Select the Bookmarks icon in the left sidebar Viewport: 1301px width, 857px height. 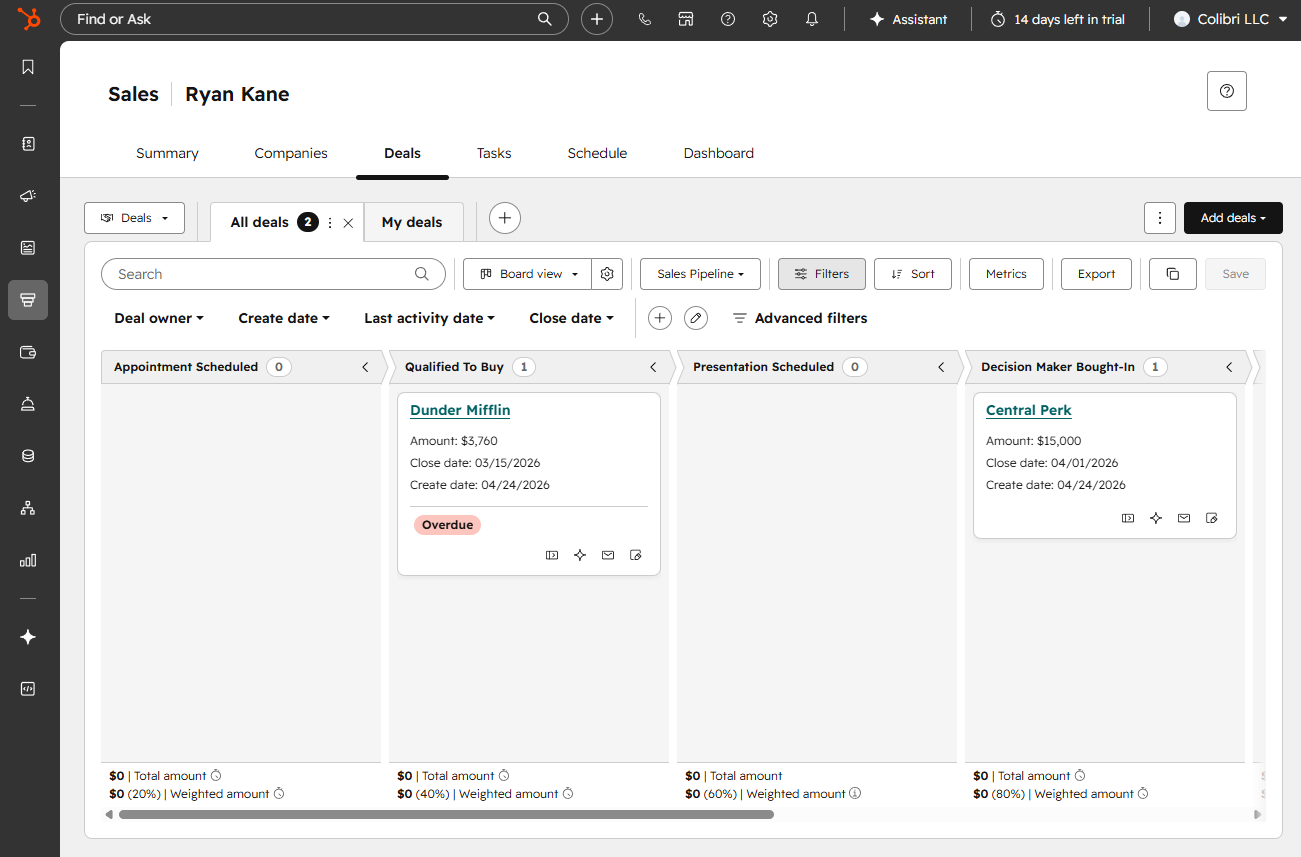[27, 67]
